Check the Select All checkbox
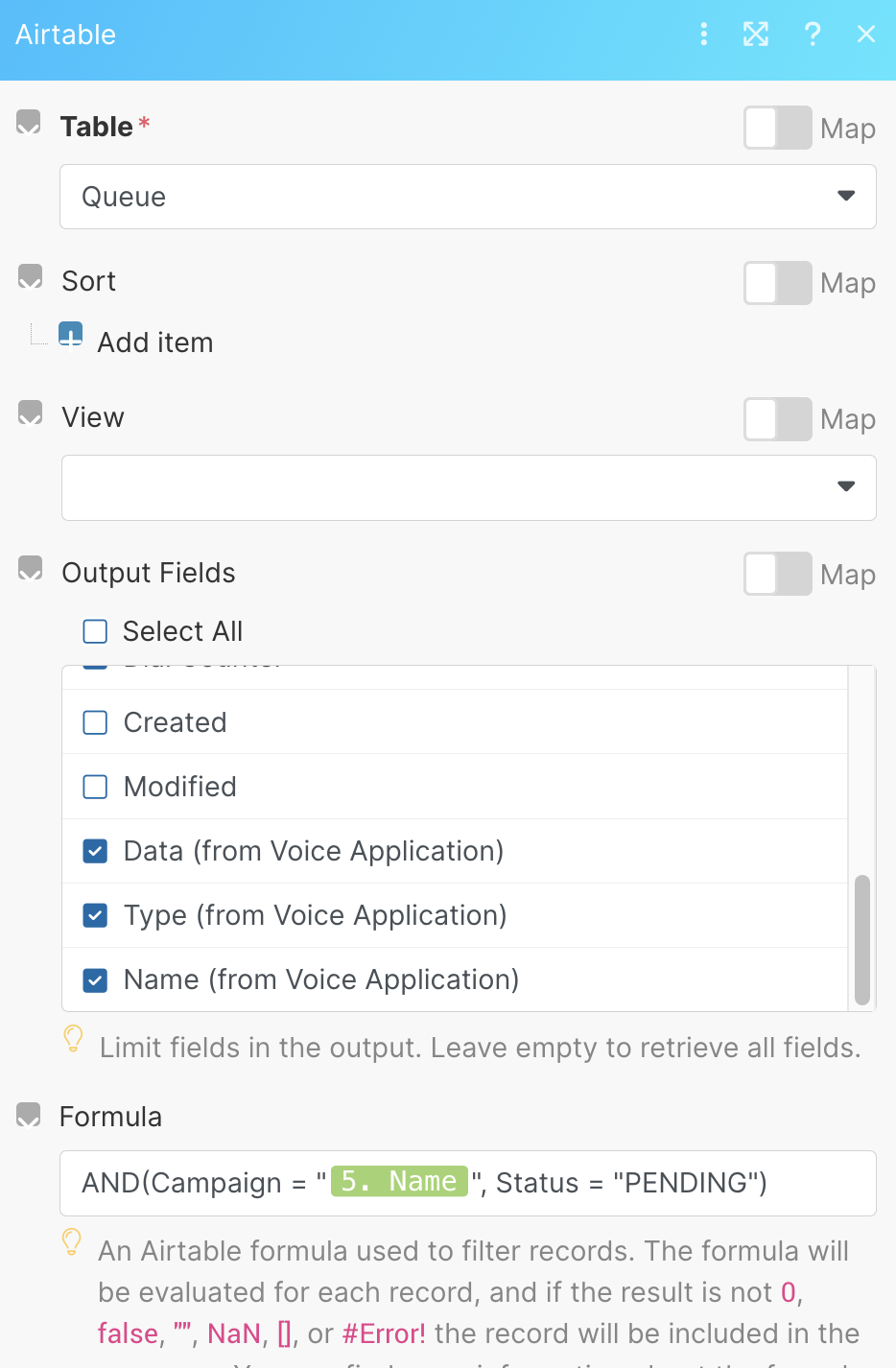The image size is (896, 1368). click(x=95, y=631)
